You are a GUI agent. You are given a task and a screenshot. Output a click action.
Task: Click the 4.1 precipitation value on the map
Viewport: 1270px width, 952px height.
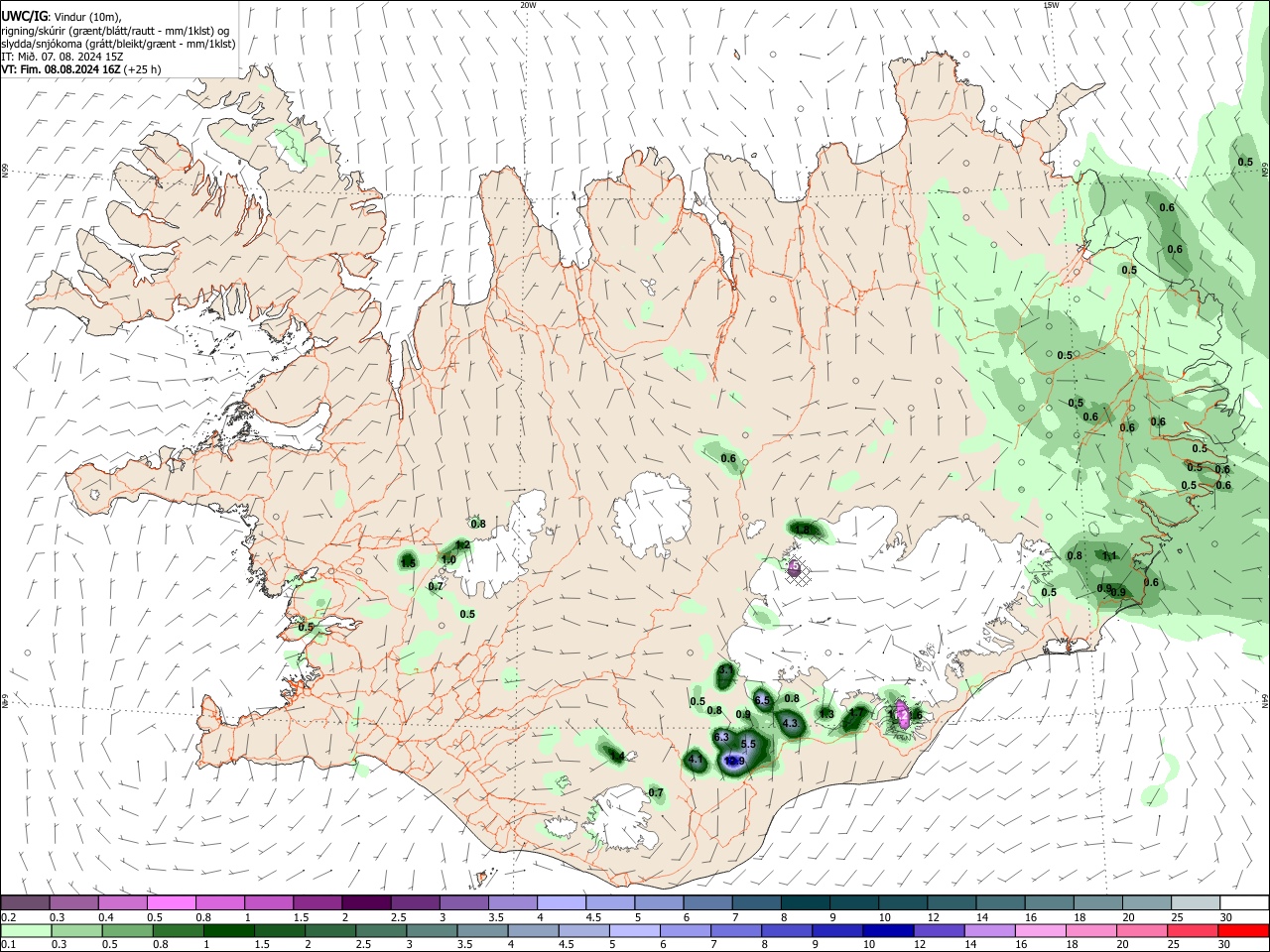pos(696,761)
